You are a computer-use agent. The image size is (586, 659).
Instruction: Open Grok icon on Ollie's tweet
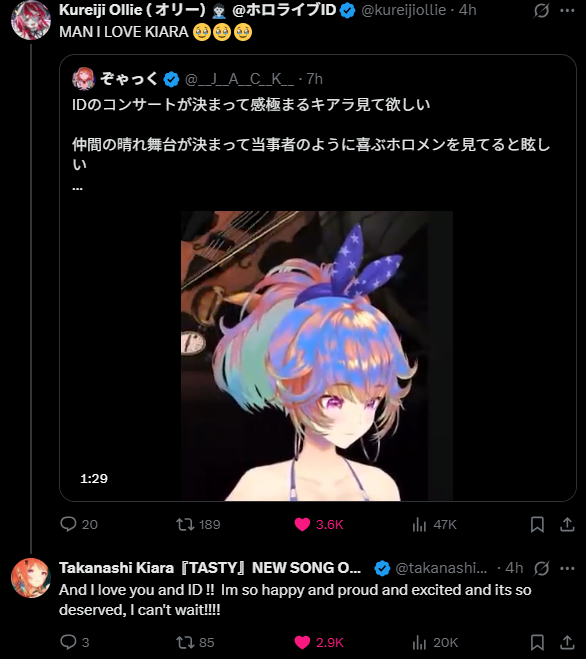(541, 10)
